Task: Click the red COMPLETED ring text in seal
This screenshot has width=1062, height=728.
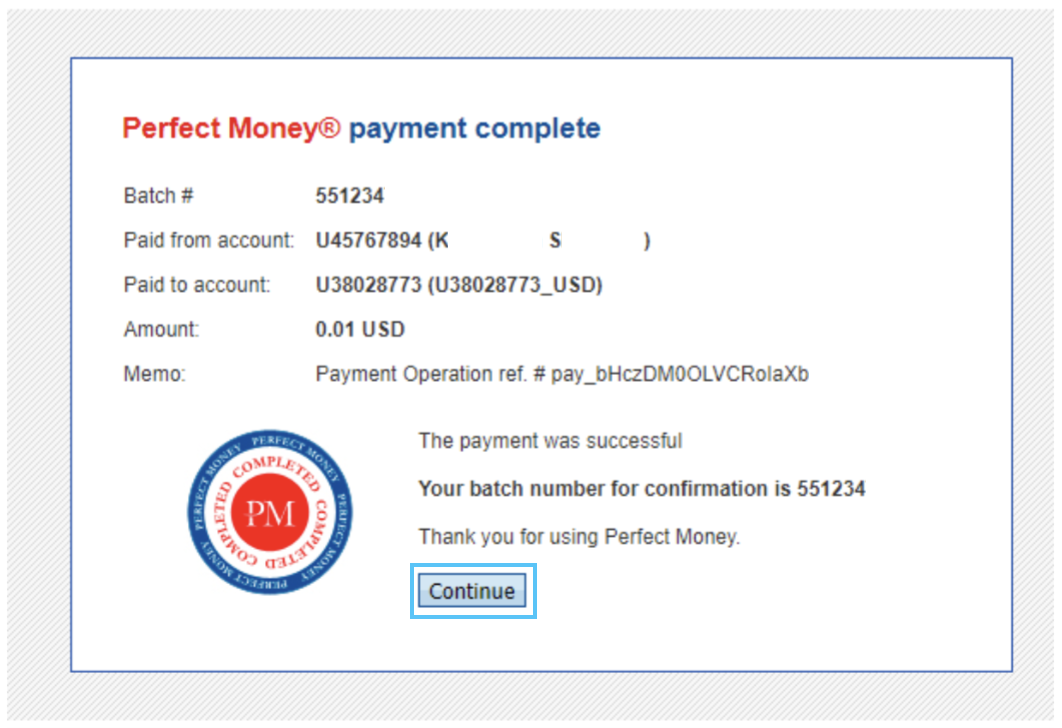Action: pos(270,465)
